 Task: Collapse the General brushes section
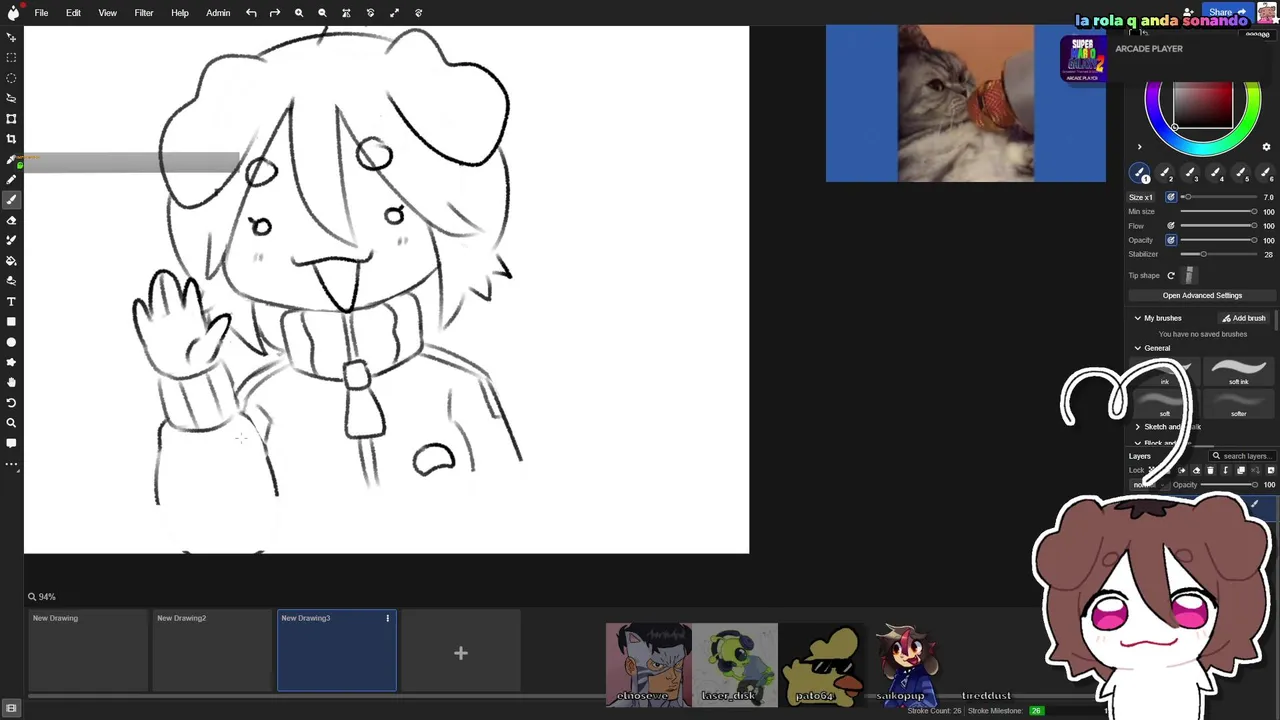click(x=1137, y=348)
